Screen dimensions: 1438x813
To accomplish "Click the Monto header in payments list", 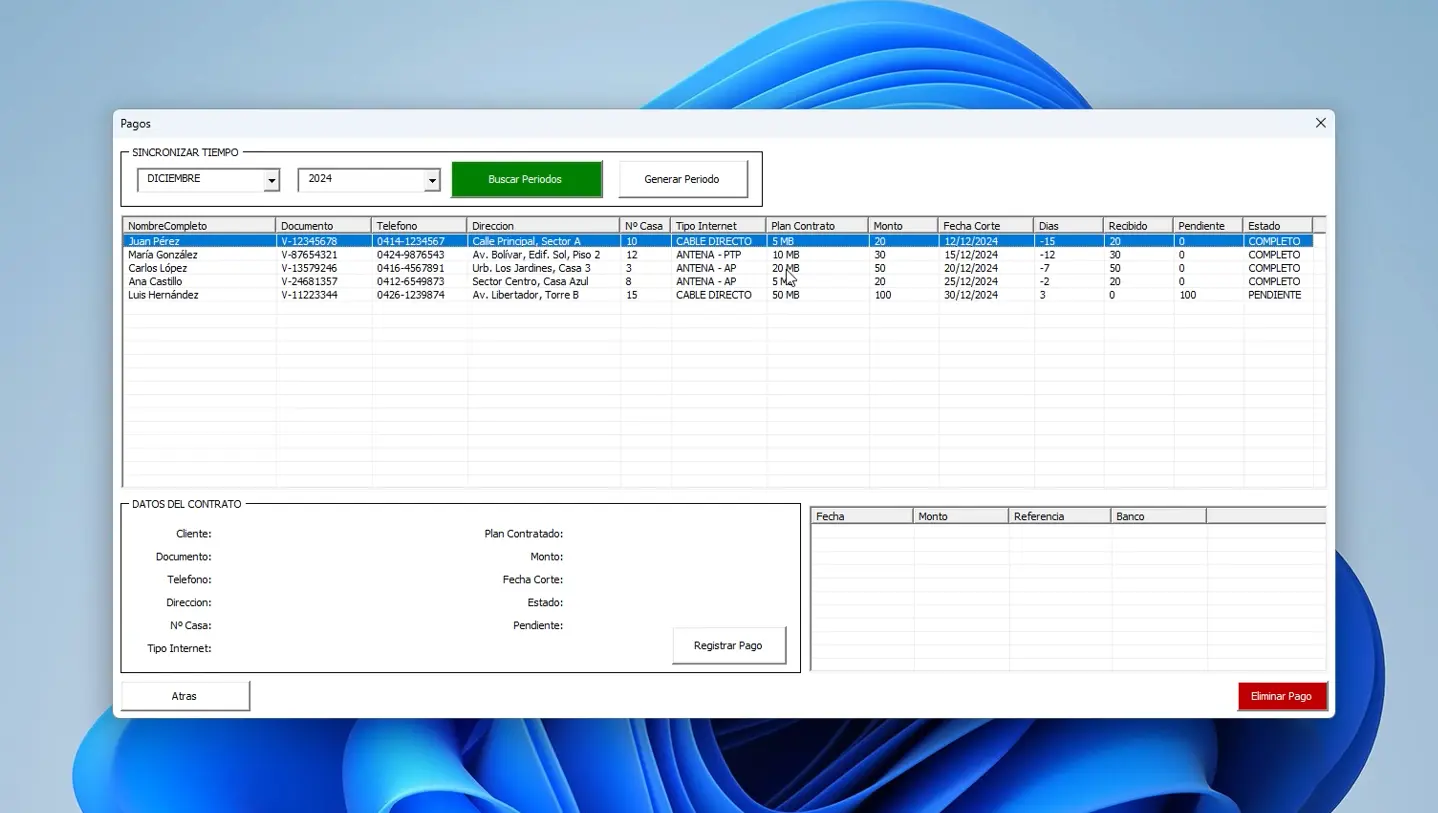I will (x=961, y=516).
